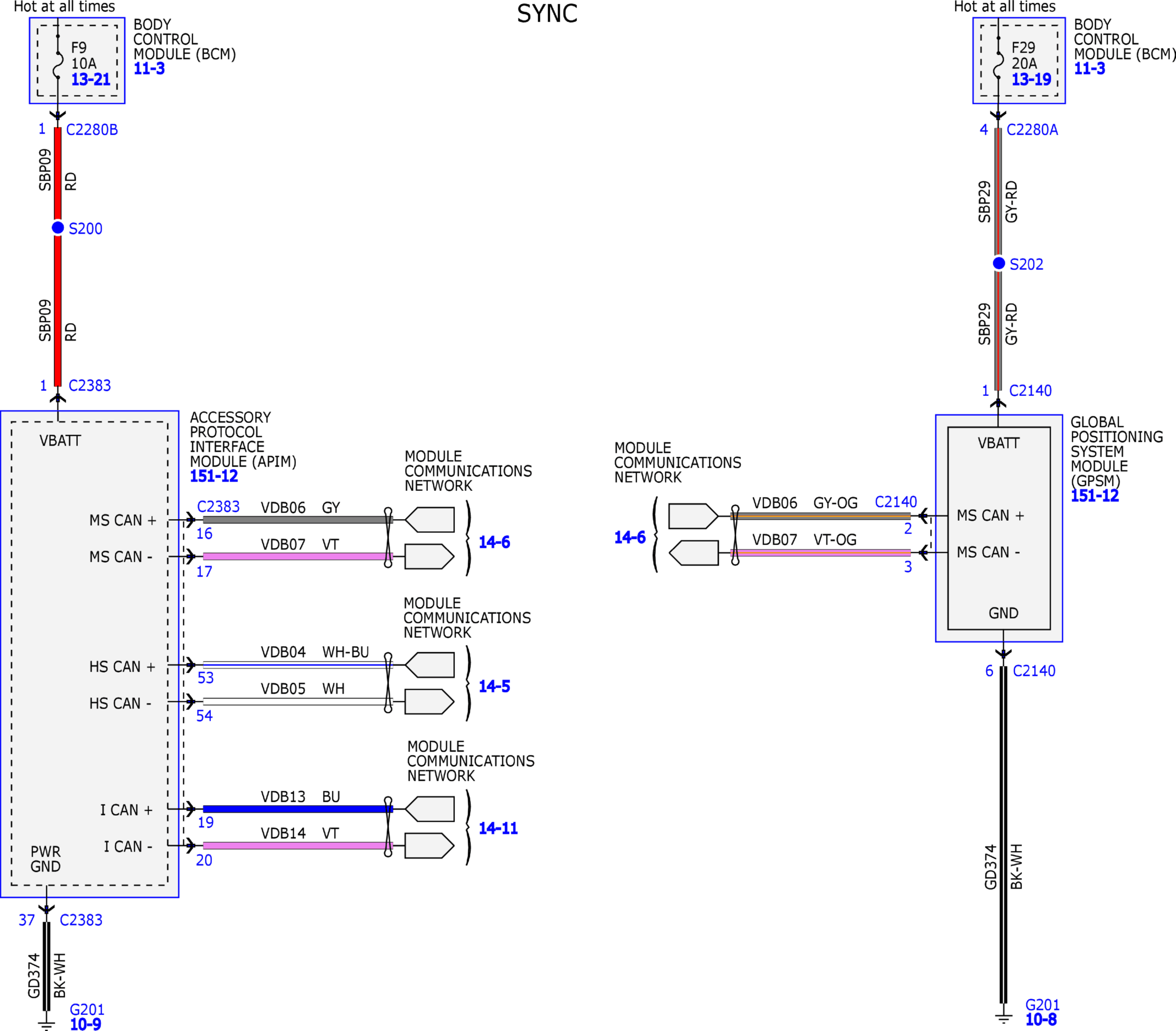1176x1031 pixels.
Task: Select the F29 20A fuse label
Action: click(1024, 55)
